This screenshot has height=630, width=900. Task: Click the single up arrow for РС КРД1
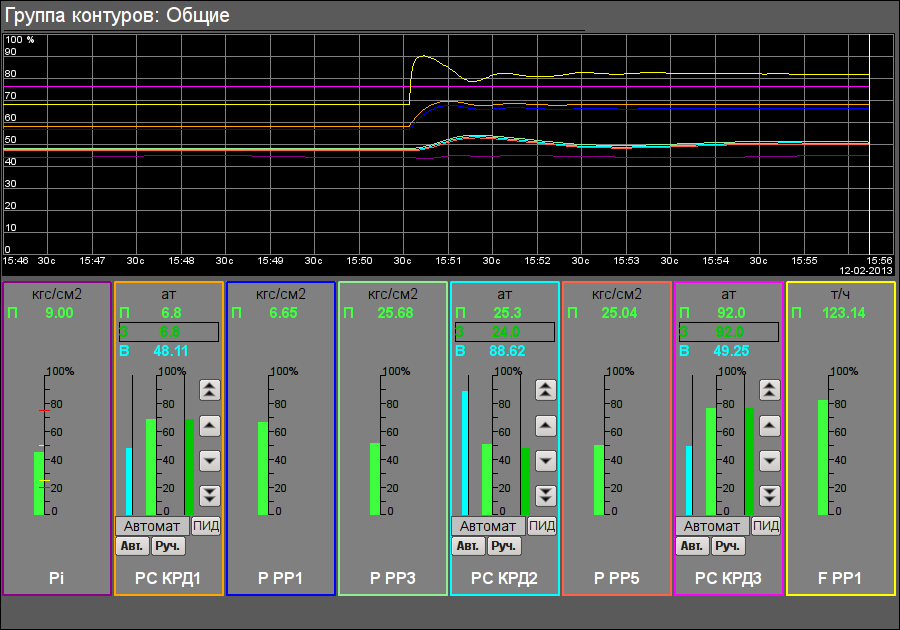pos(210,426)
